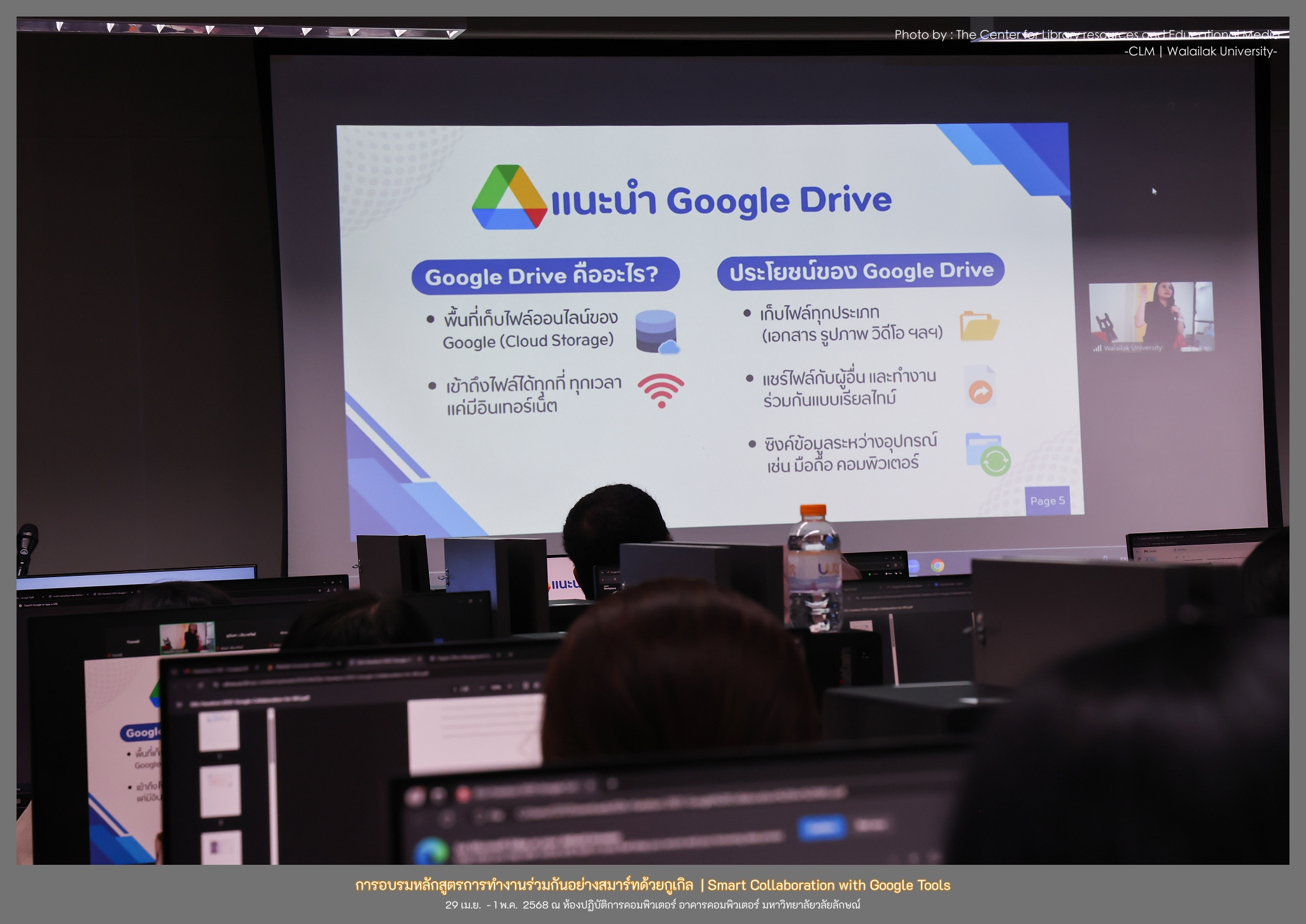Screen dimensions: 1306x924
Task: Open the PDF viewer hamburger menu icon
Action: tap(180, 704)
